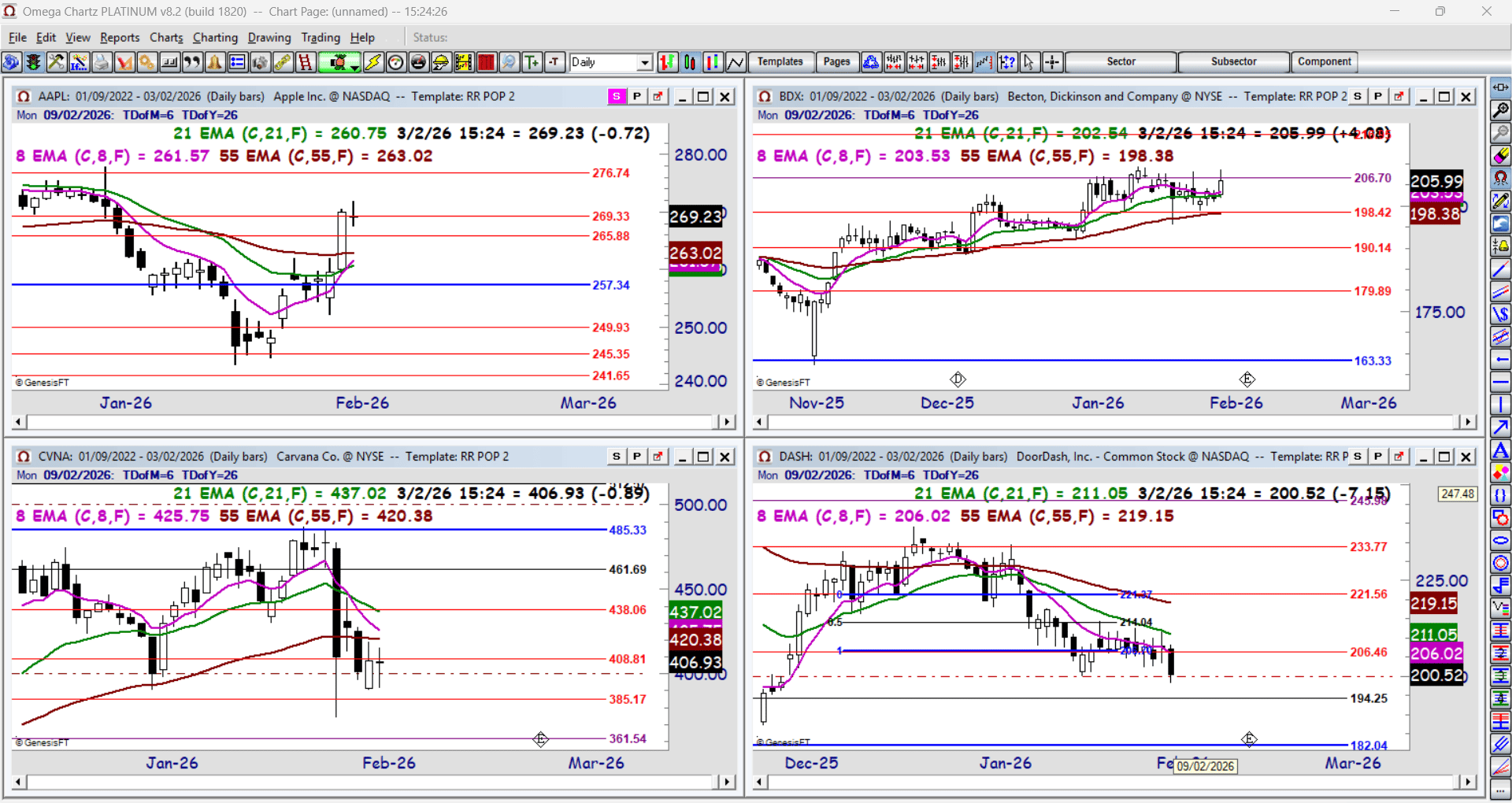This screenshot has width=1512, height=803.
Task: Select the diagonal trendline drawing tool
Action: [1501, 270]
